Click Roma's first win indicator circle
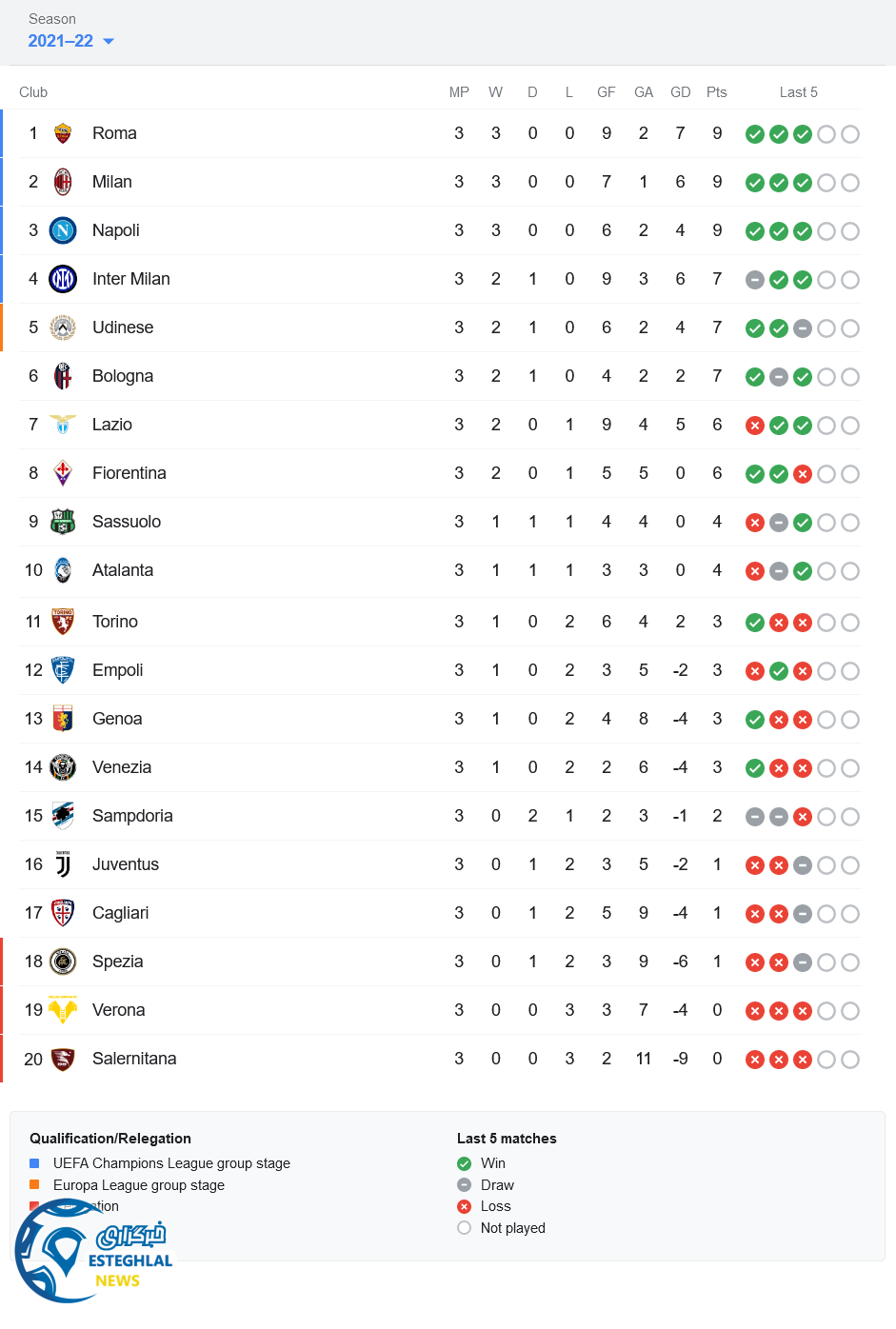896x1329 pixels. tap(755, 134)
